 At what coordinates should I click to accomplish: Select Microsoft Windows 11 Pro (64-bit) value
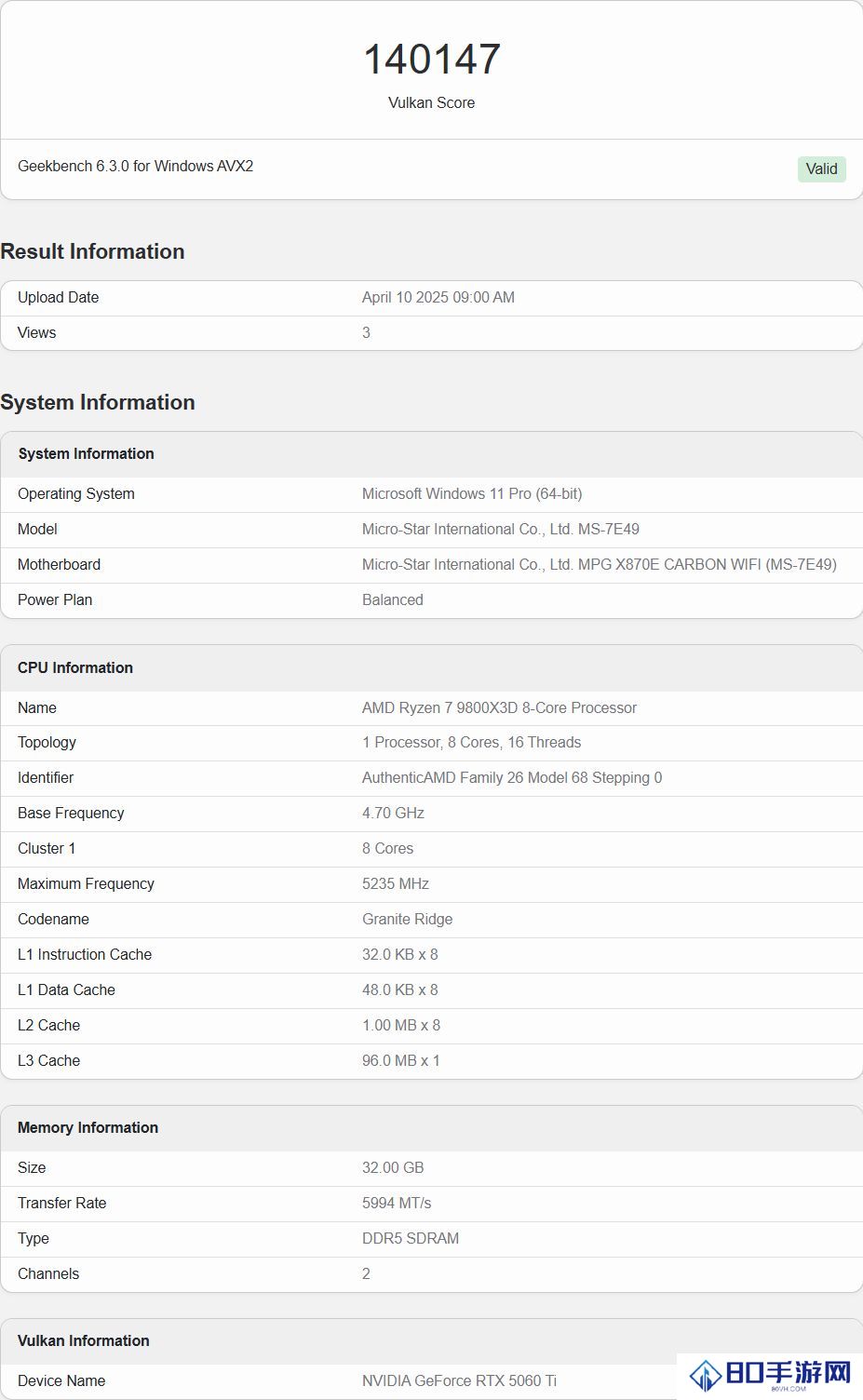click(472, 493)
